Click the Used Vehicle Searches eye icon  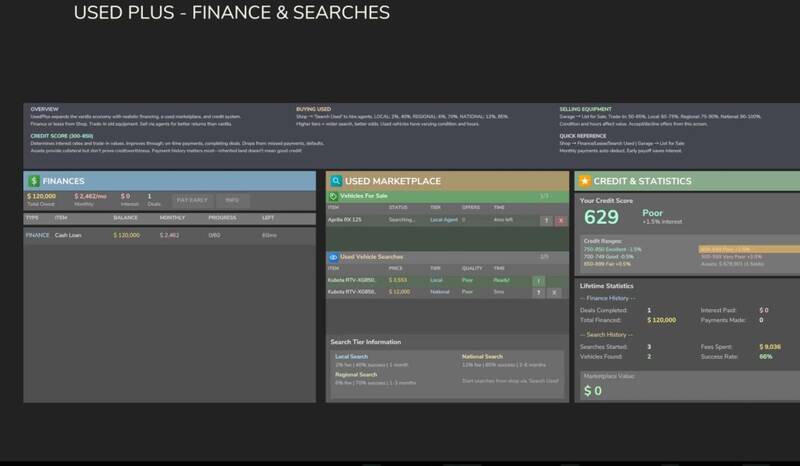click(x=334, y=257)
